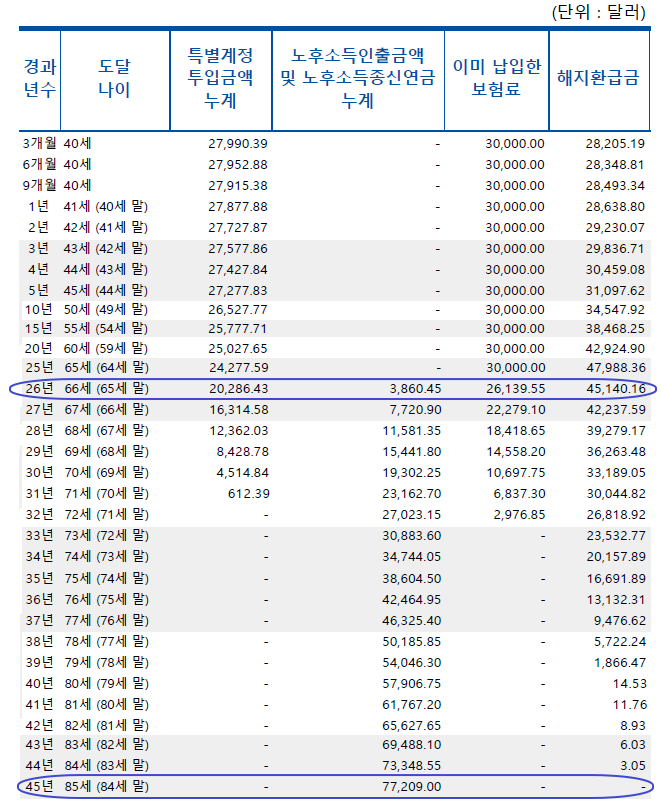The height and width of the screenshot is (806, 661).
Task: Select the value 11,581.35
Action: click(x=412, y=431)
